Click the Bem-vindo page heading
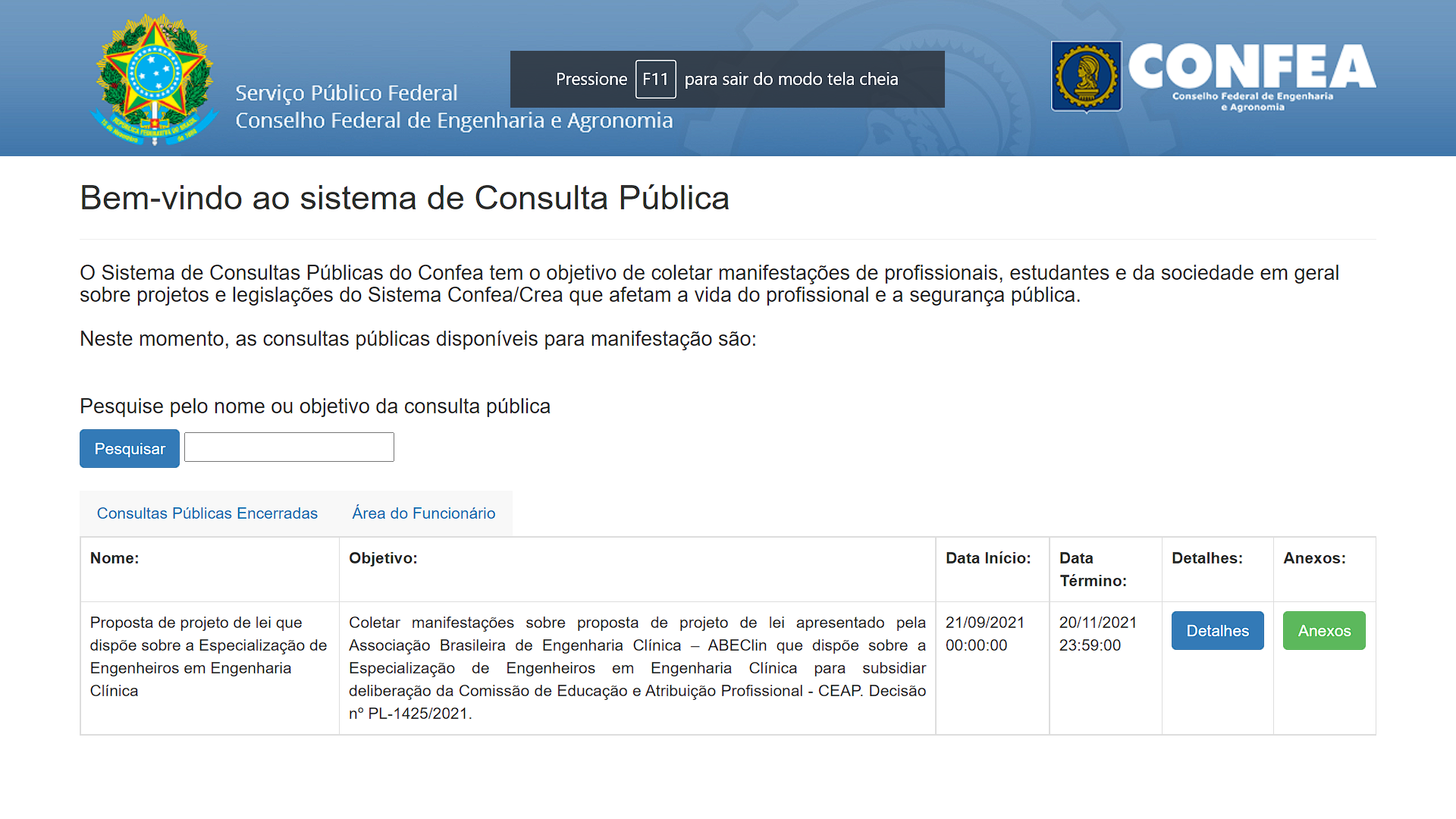This screenshot has width=1456, height=819. click(404, 198)
